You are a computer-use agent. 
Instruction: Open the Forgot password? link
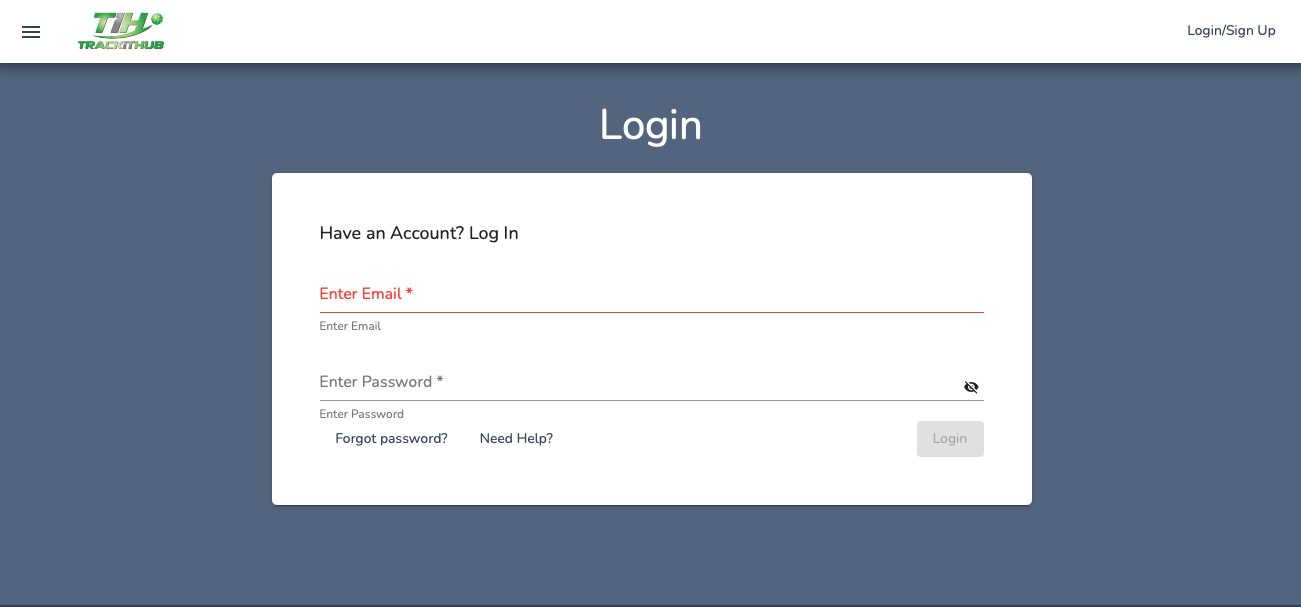click(x=391, y=439)
